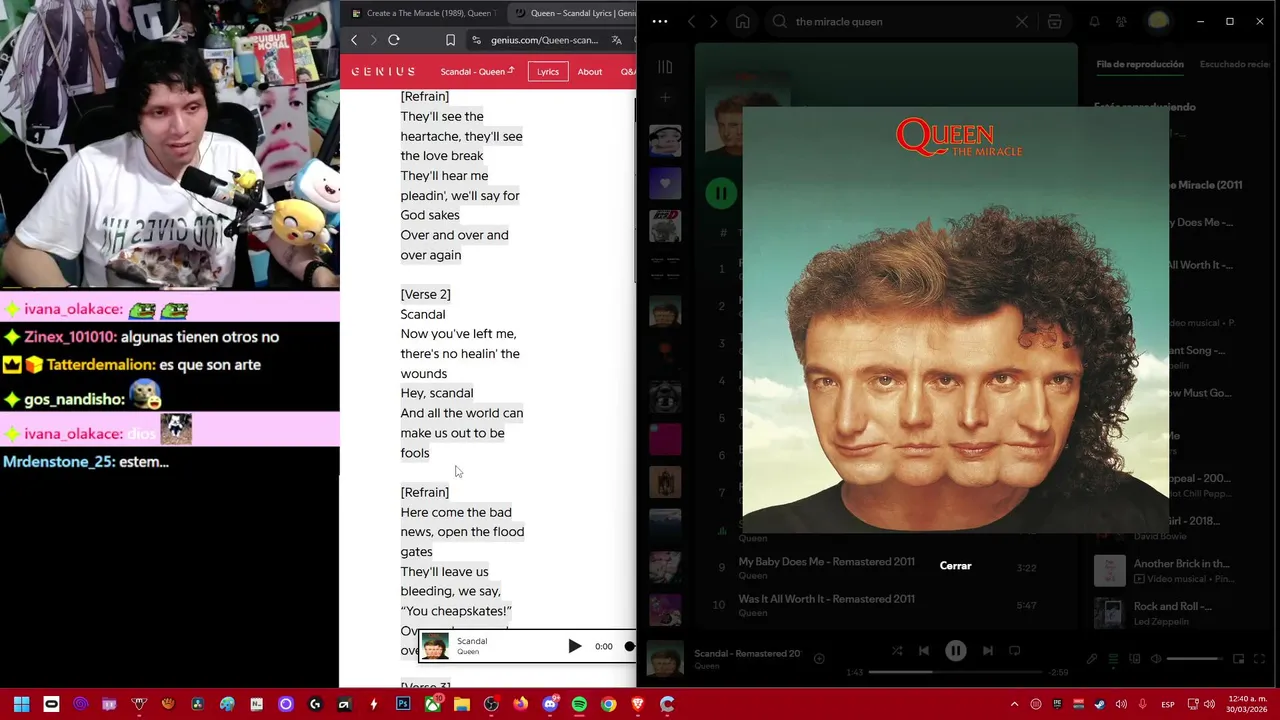Image resolution: width=1280 pixels, height=720 pixels.
Task: Open the Spotify Home icon
Action: tap(742, 21)
